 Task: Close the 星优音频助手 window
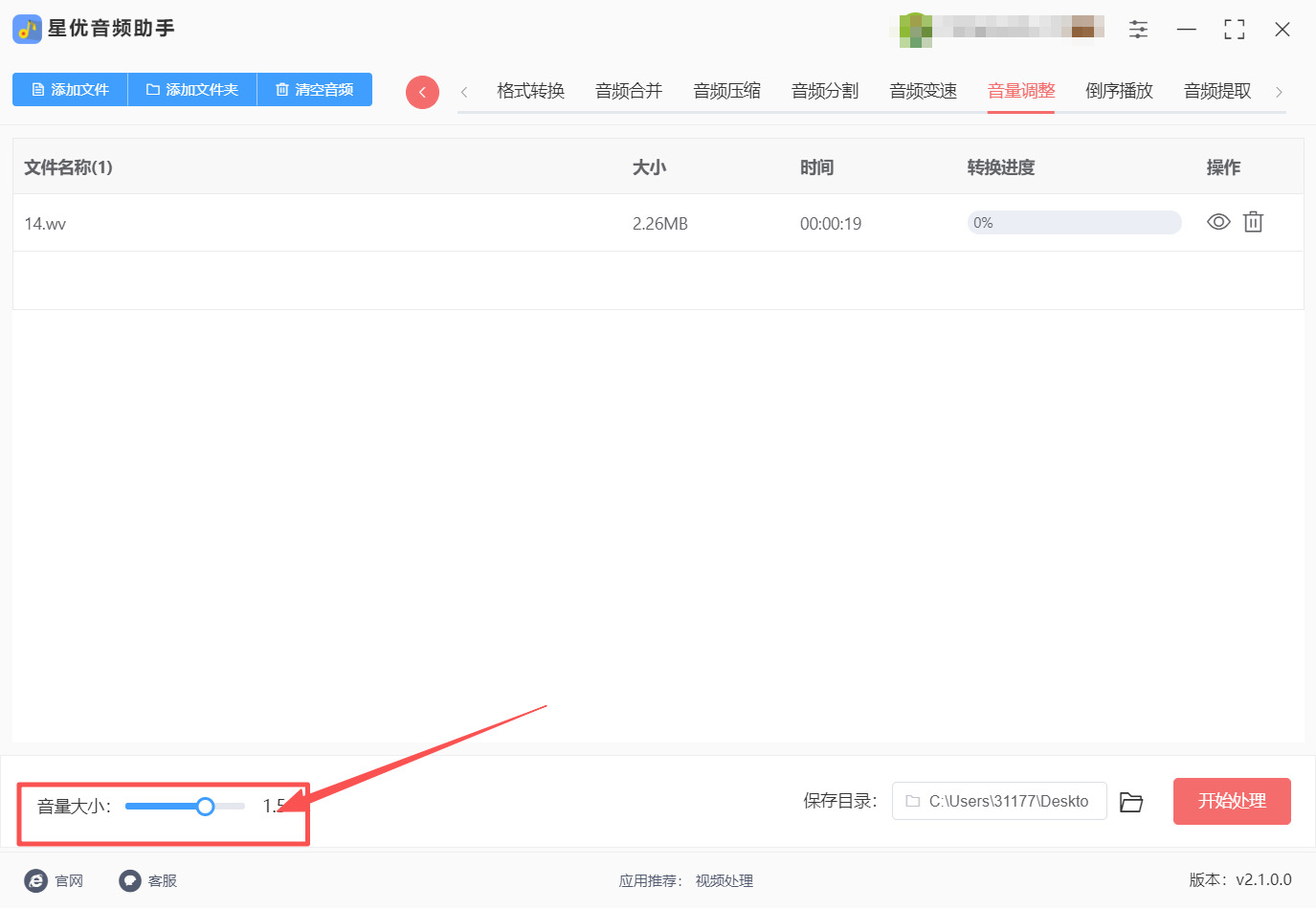pos(1283,29)
